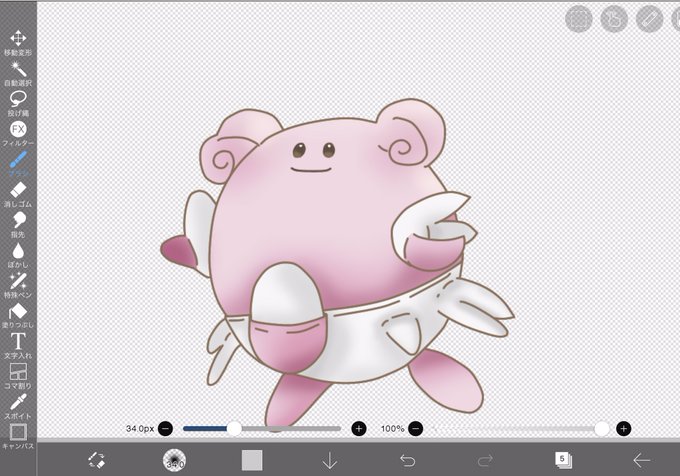Increase opacity with the rightmost plus button
Screen dimensions: 680x476
[624, 429]
